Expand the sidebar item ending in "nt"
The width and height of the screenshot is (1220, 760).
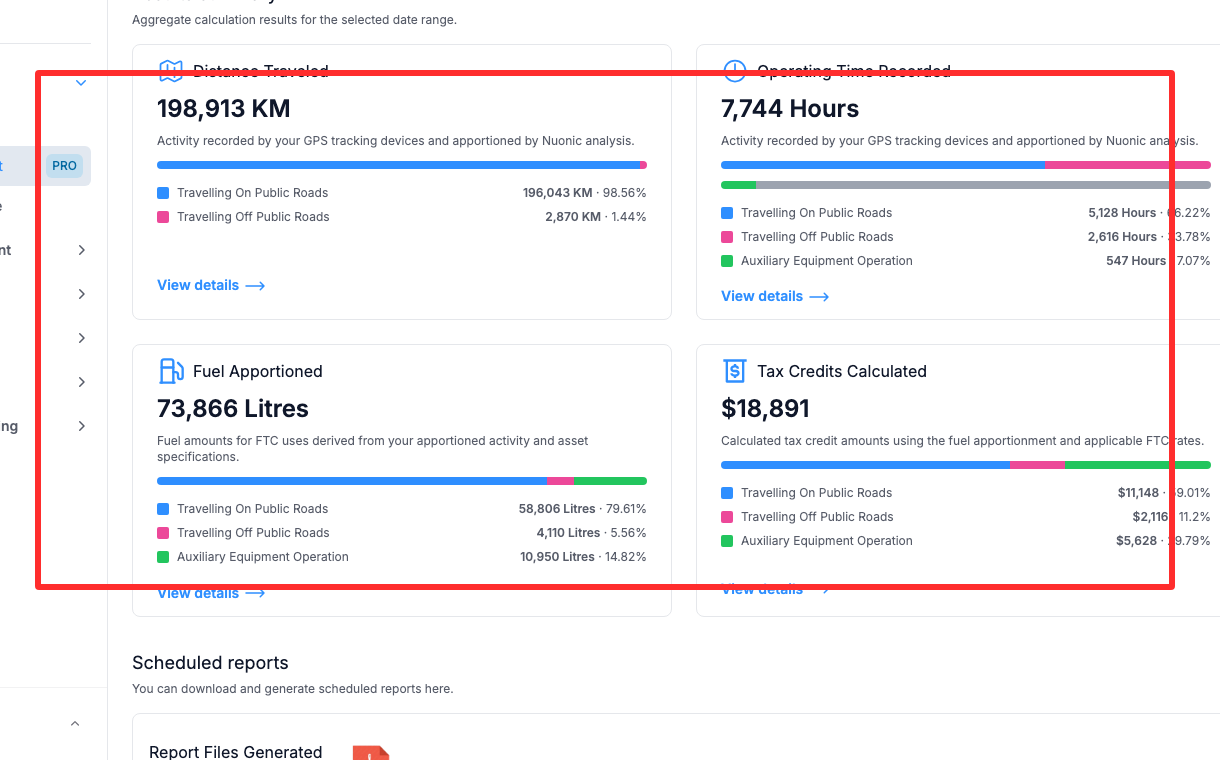tap(81, 250)
